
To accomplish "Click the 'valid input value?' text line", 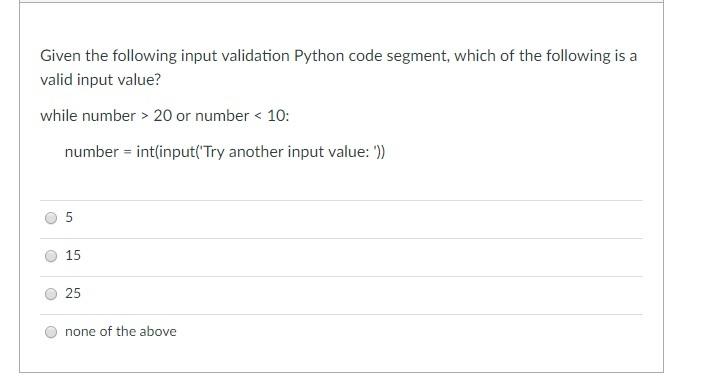I will point(100,80).
